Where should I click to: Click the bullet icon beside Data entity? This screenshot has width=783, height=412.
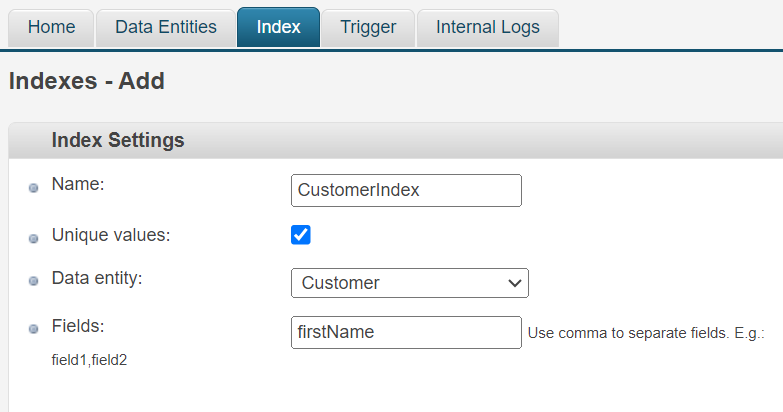click(33, 282)
